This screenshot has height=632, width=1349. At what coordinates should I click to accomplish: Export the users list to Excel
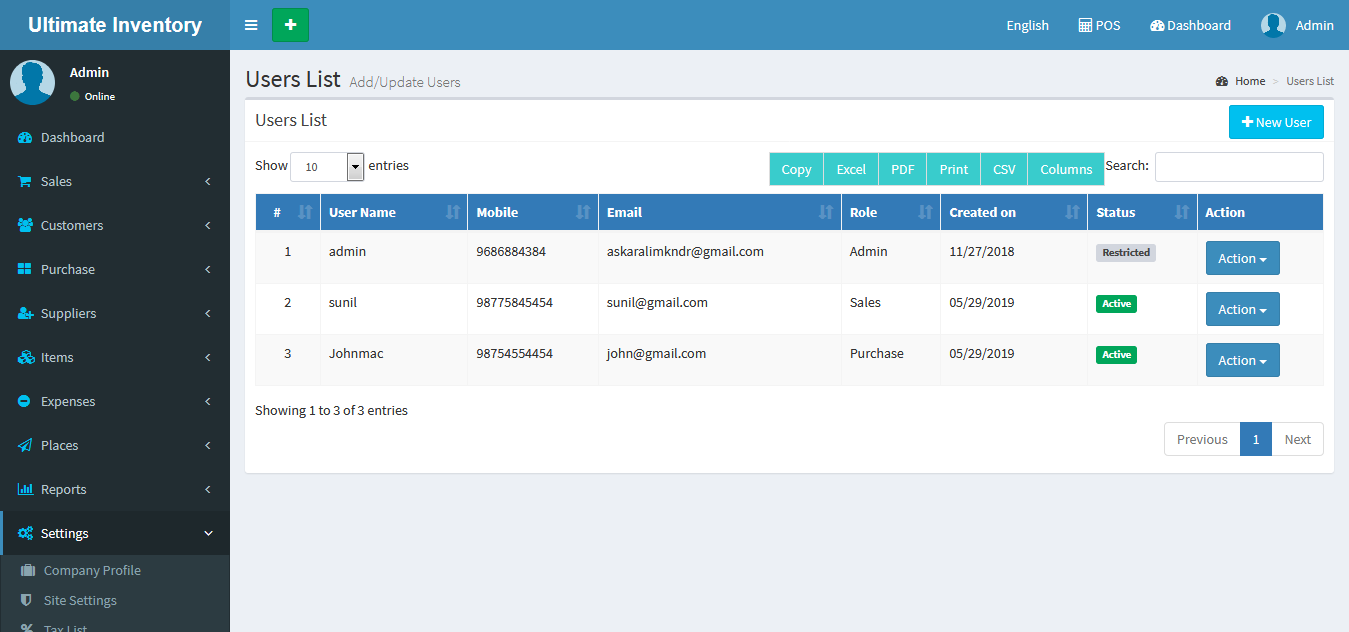(851, 169)
